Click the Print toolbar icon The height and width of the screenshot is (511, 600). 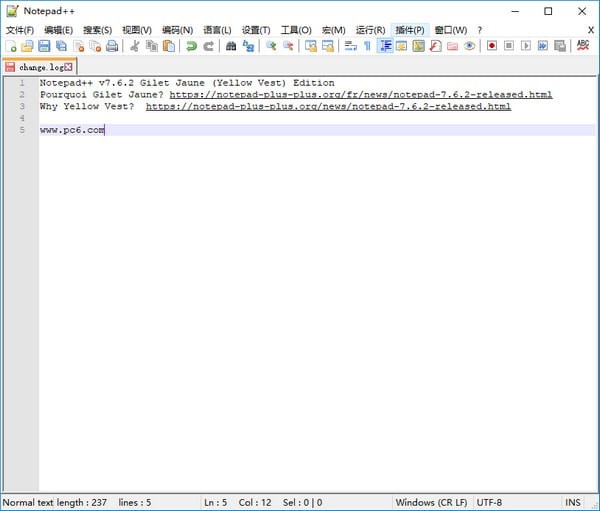click(112, 46)
